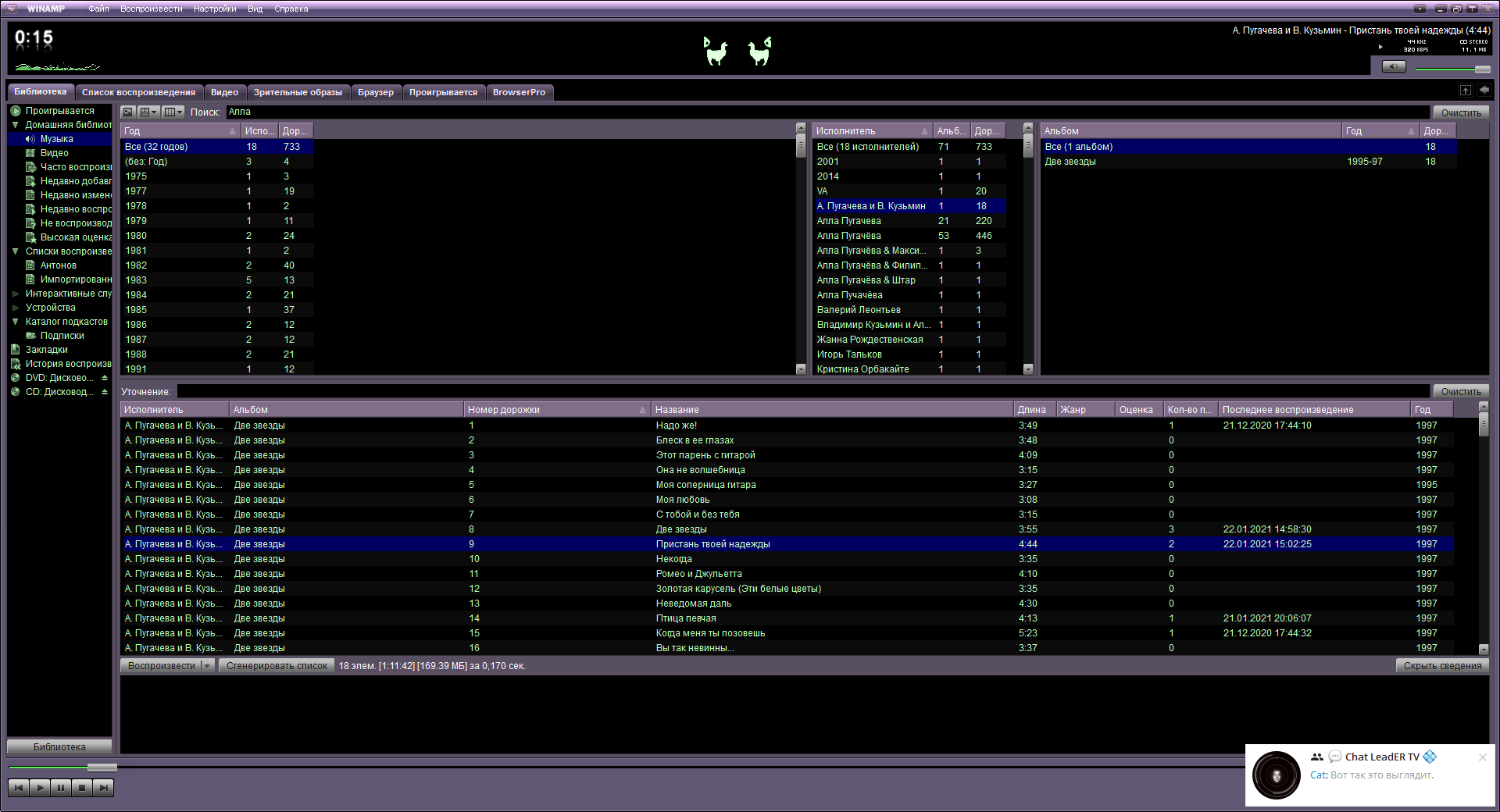Click the Now Playing sidebar icon
The width and height of the screenshot is (1500, 812).
pos(15,111)
